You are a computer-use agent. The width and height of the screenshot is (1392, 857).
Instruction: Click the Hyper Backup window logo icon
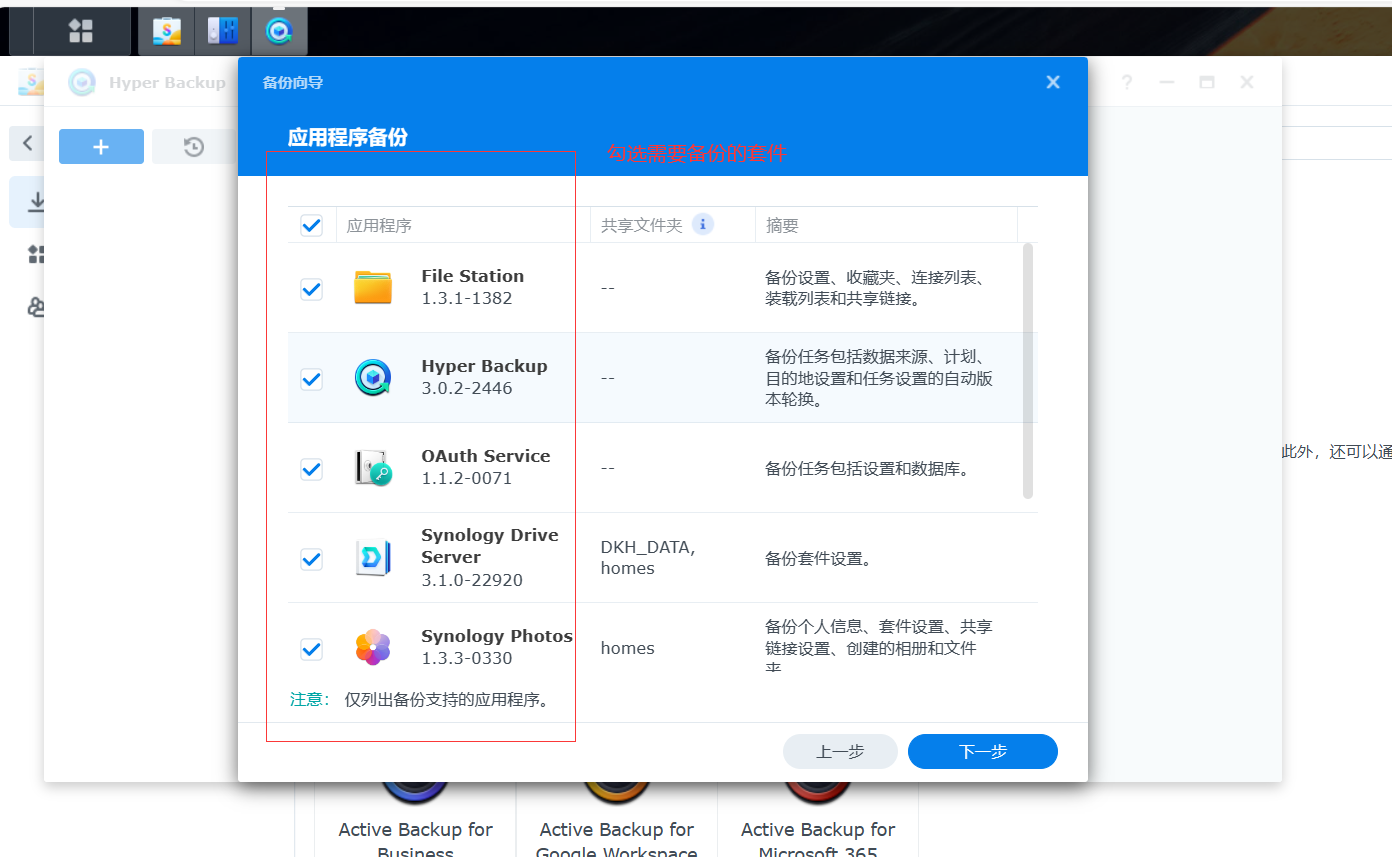click(82, 82)
